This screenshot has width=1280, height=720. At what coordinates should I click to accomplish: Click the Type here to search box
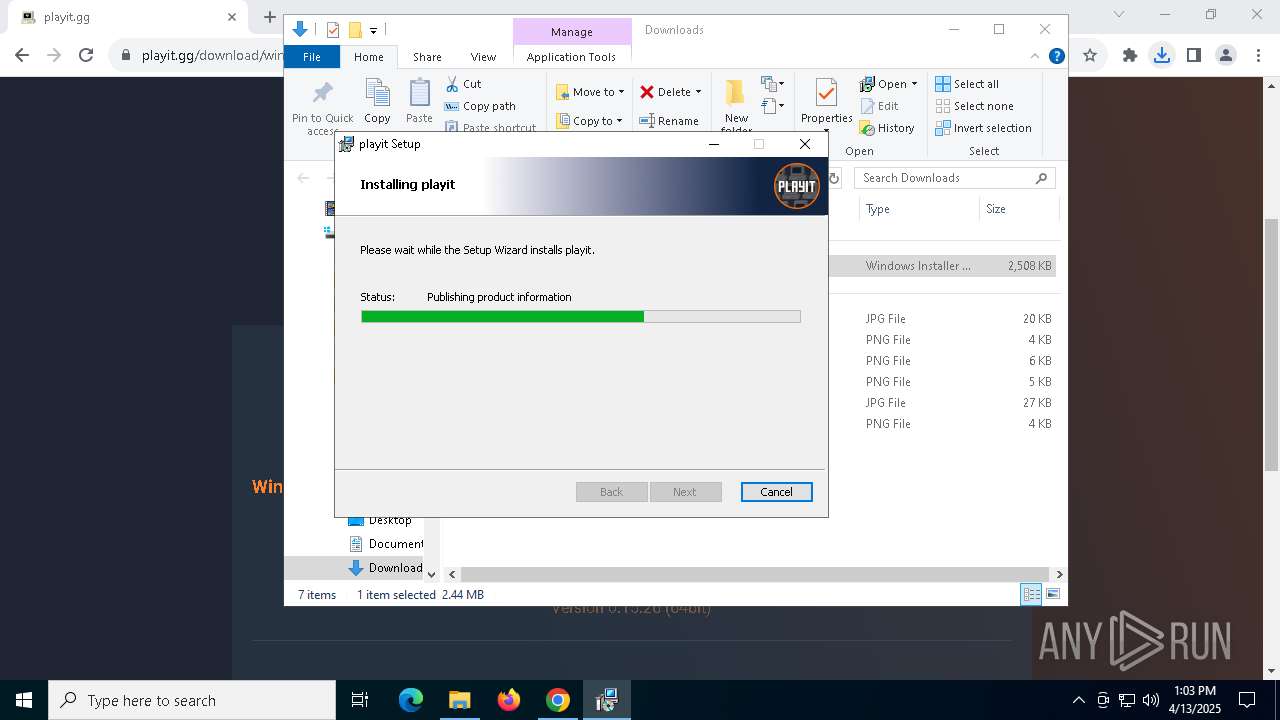[192, 700]
